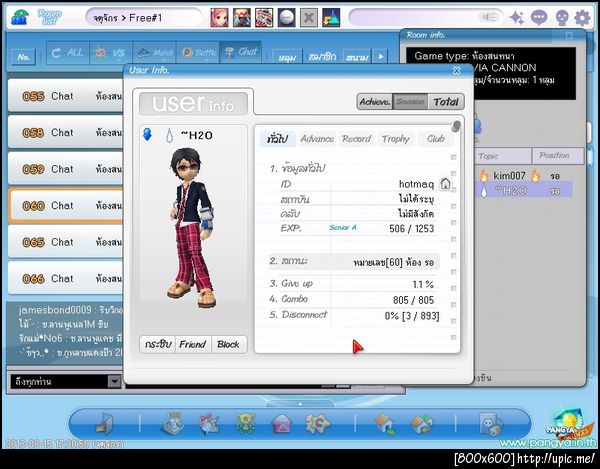Click the water drop icon in User Info
Viewport: 600px width, 469px height.
169,135
